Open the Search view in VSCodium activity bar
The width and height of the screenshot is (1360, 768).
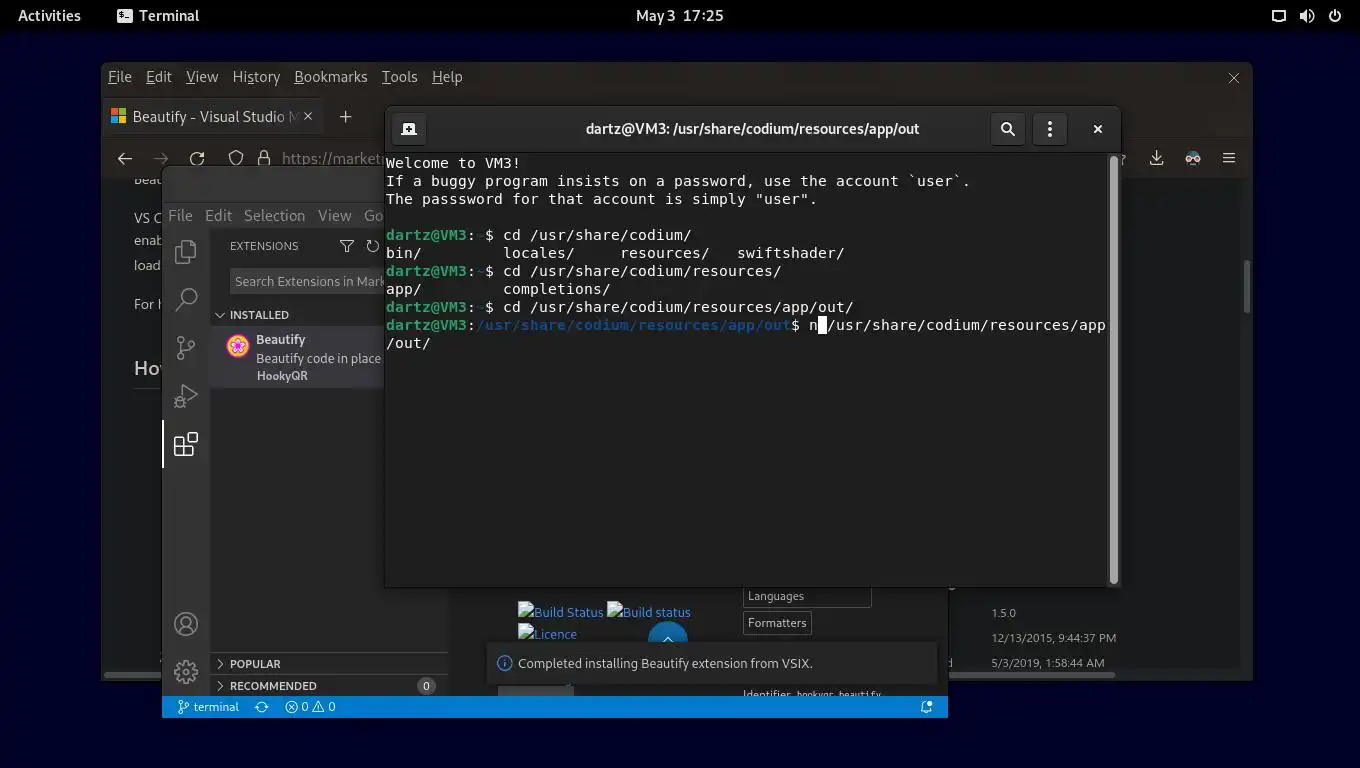point(186,299)
